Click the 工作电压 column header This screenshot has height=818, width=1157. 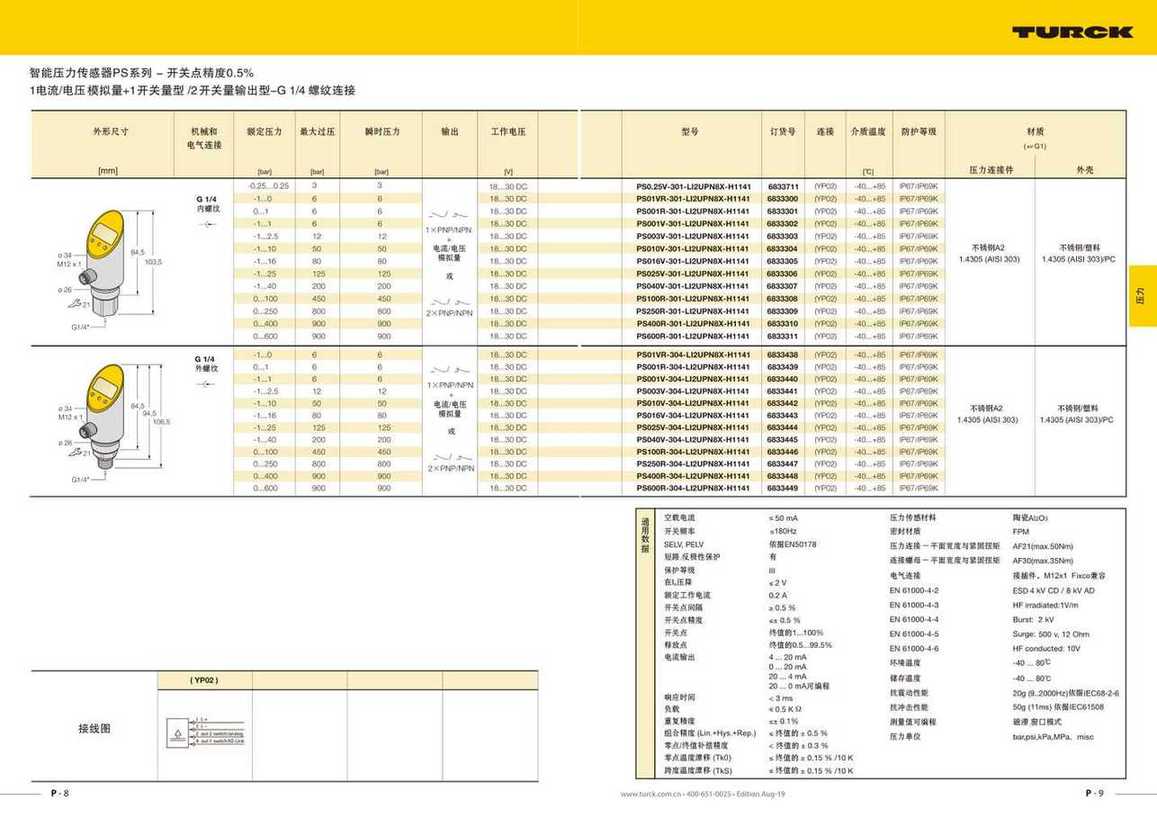(508, 131)
